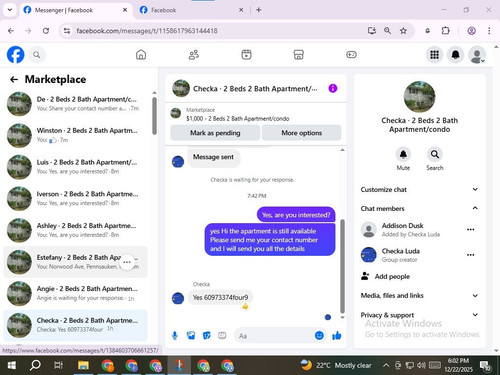Attach a photo file icon
Image resolution: width=500 pixels, height=375 pixels.
pos(191,335)
